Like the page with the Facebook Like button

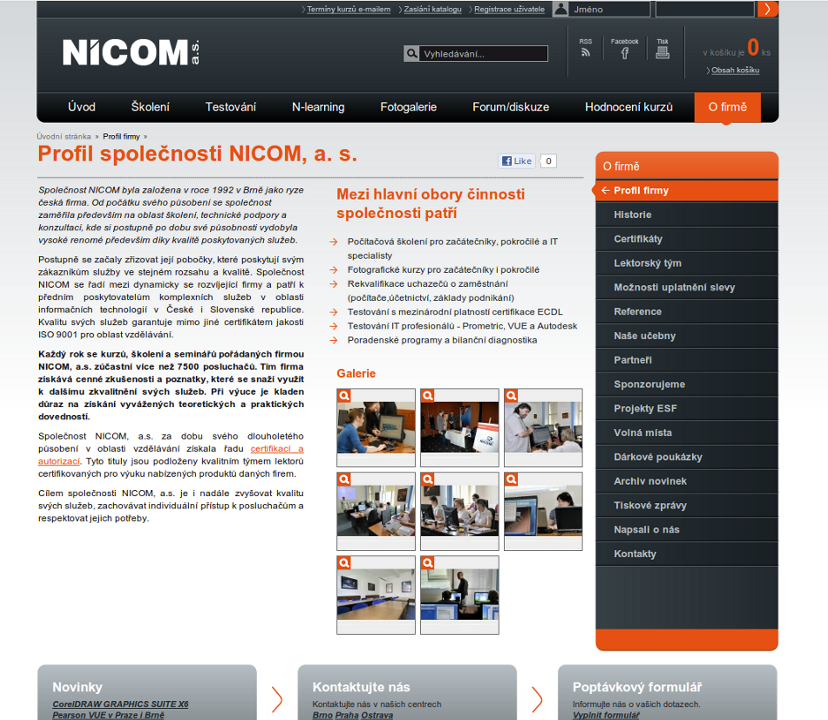pyautogui.click(x=517, y=161)
